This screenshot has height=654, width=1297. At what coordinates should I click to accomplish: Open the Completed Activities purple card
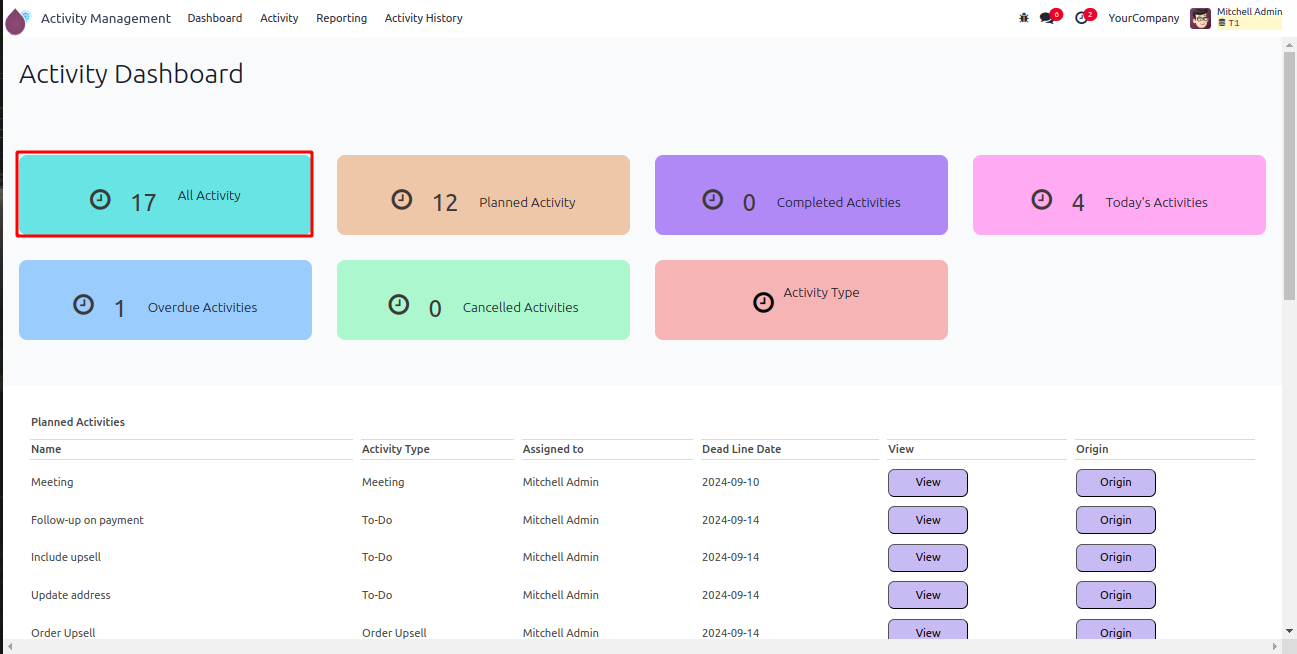point(801,195)
